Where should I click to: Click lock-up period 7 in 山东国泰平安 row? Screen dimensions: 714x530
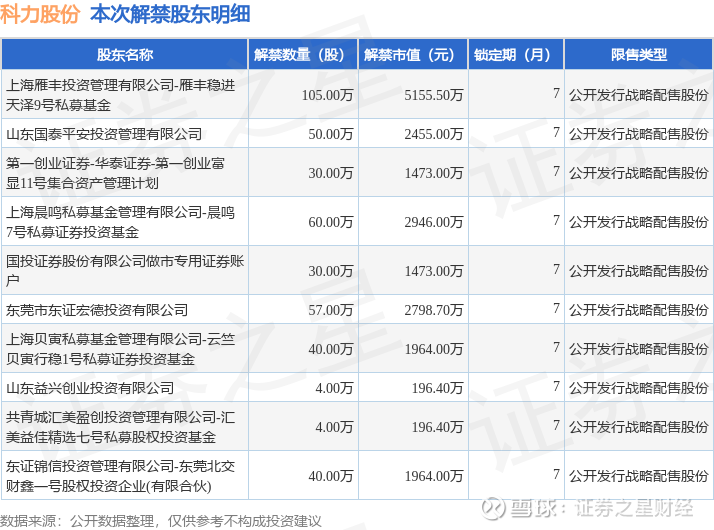(x=556, y=132)
